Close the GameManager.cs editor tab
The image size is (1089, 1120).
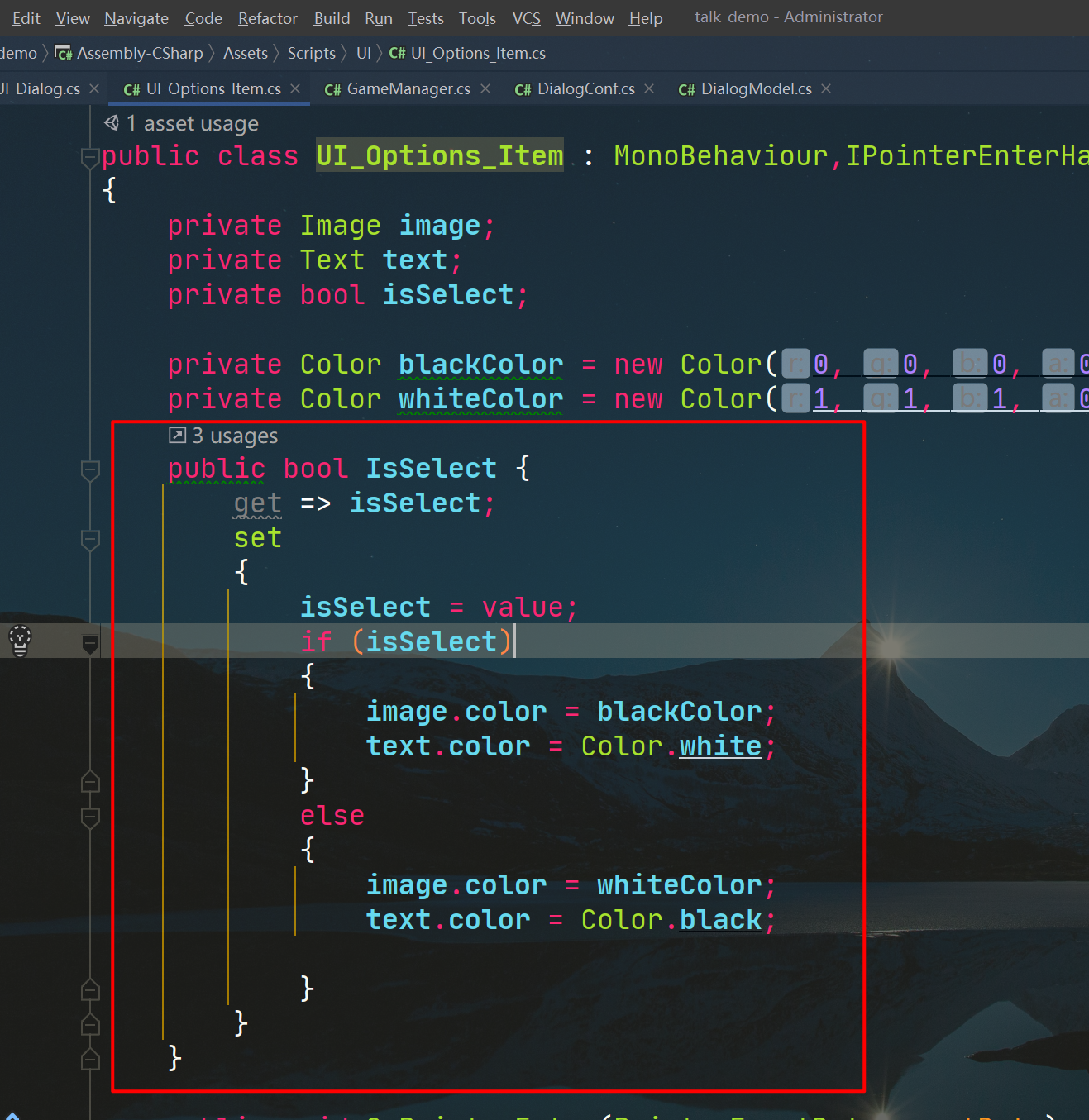point(485,88)
